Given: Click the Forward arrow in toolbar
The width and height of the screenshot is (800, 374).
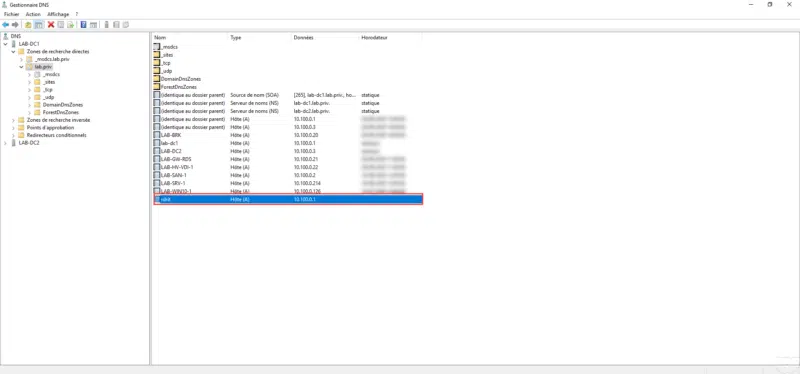Looking at the screenshot, I should coord(15,24).
